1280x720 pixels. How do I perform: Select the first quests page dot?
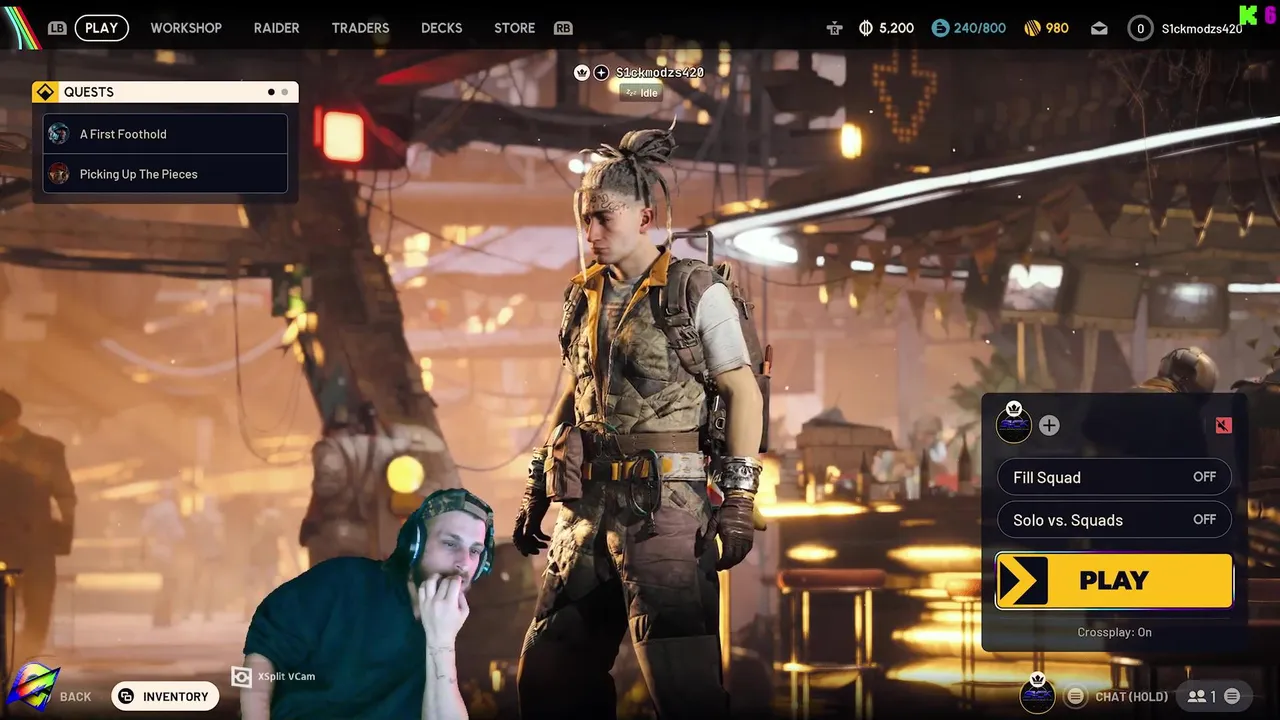click(271, 92)
